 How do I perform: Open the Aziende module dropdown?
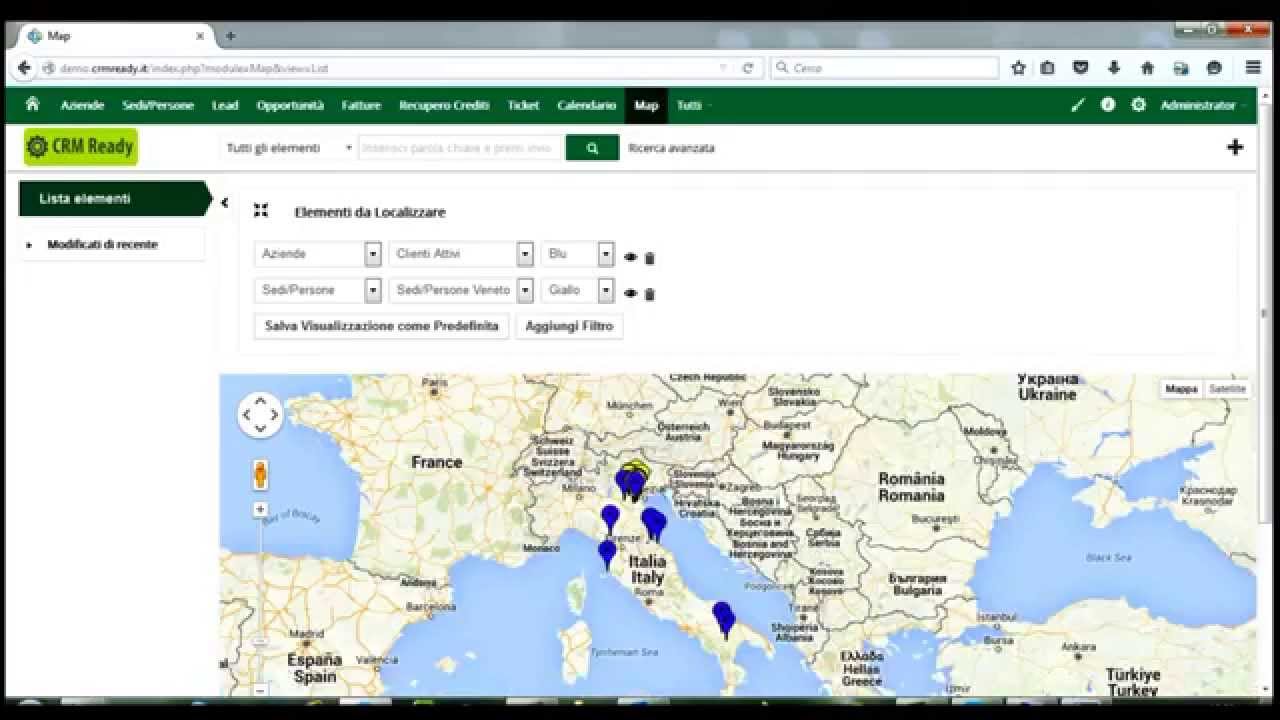coord(318,254)
